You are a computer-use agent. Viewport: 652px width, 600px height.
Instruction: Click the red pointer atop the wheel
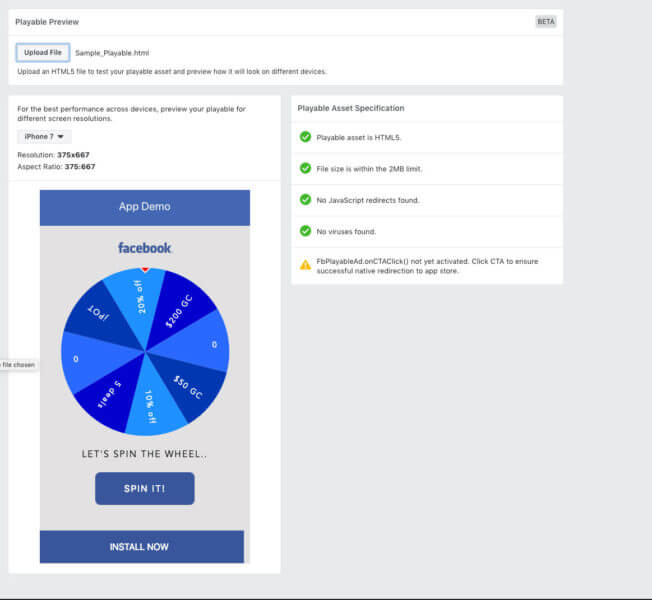point(145,270)
